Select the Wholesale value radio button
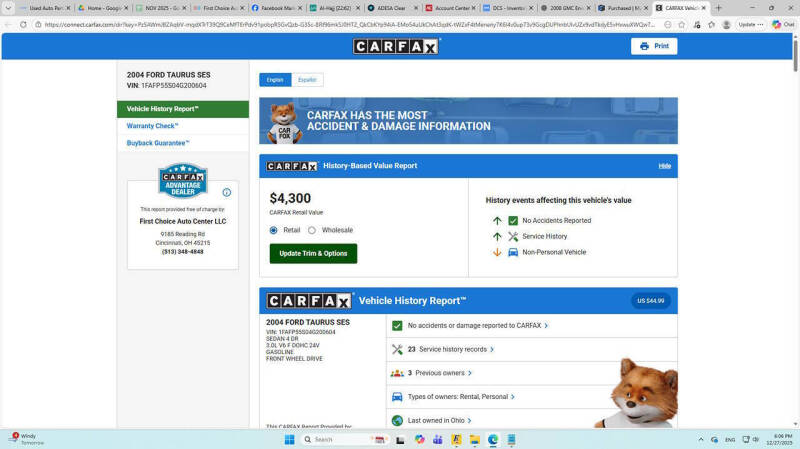 pos(312,230)
